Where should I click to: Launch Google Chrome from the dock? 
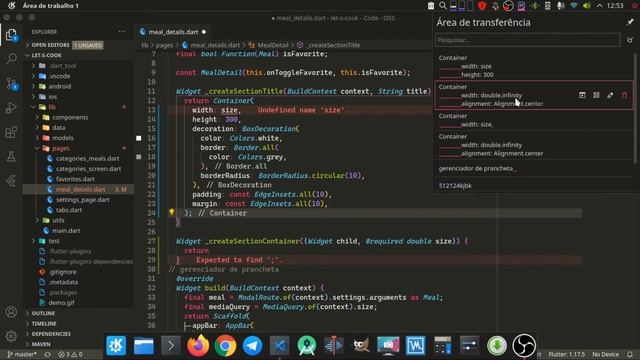coord(225,346)
